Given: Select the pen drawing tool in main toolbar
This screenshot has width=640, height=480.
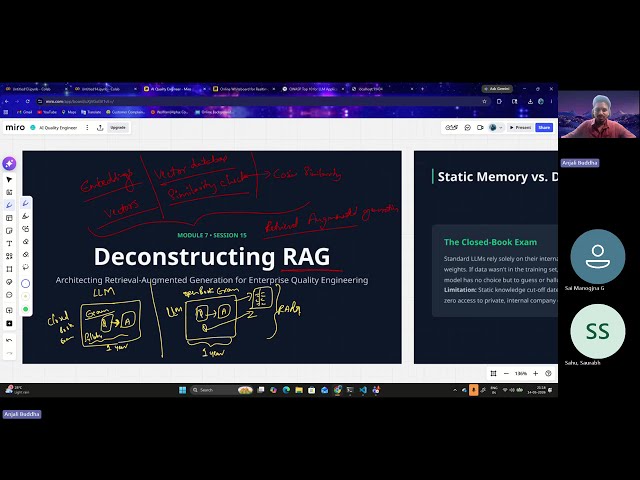Looking at the screenshot, I should point(9,205).
